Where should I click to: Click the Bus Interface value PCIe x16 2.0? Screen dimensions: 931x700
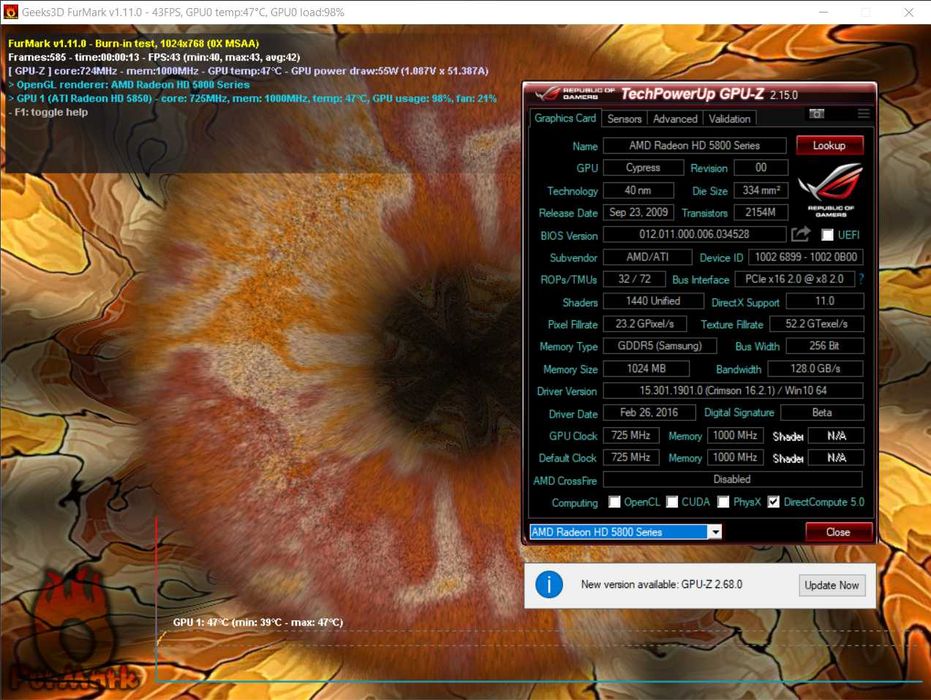(794, 278)
